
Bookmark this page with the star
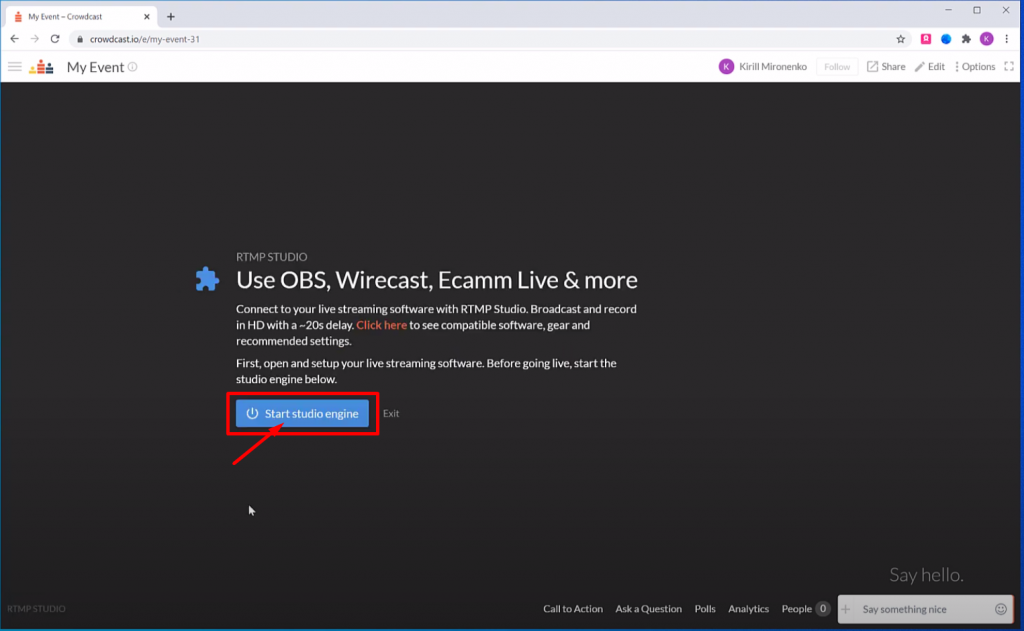point(901,39)
